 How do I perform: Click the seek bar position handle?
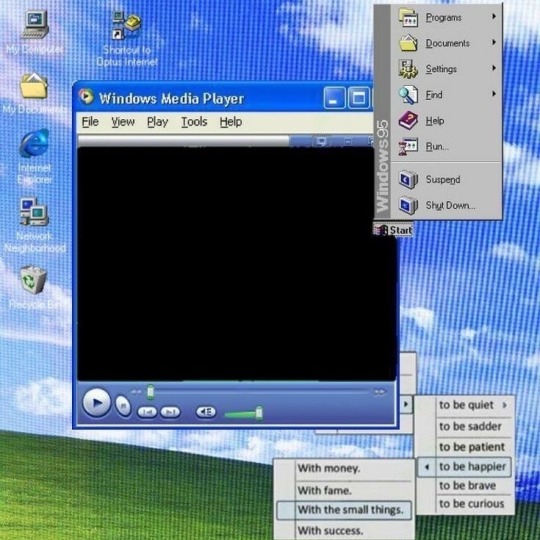click(x=150, y=392)
